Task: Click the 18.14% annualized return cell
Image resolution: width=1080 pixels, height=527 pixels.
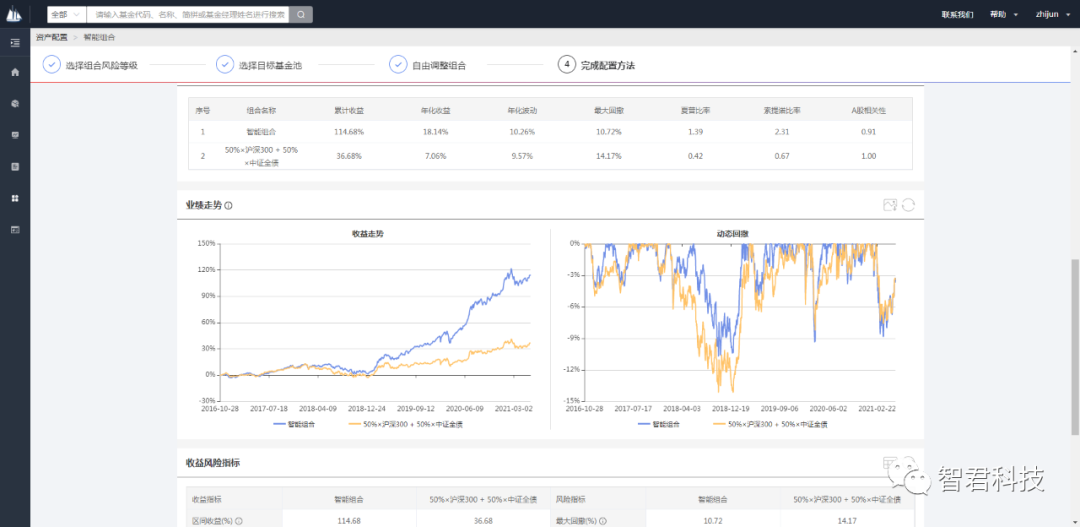Action: (436, 131)
